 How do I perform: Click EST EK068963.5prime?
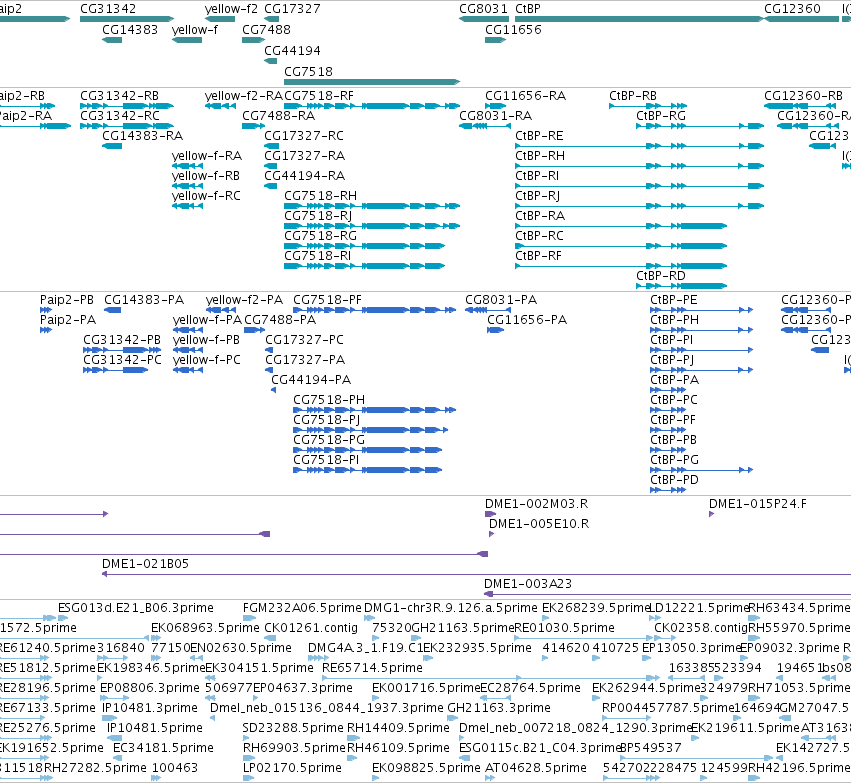[x=205, y=628]
